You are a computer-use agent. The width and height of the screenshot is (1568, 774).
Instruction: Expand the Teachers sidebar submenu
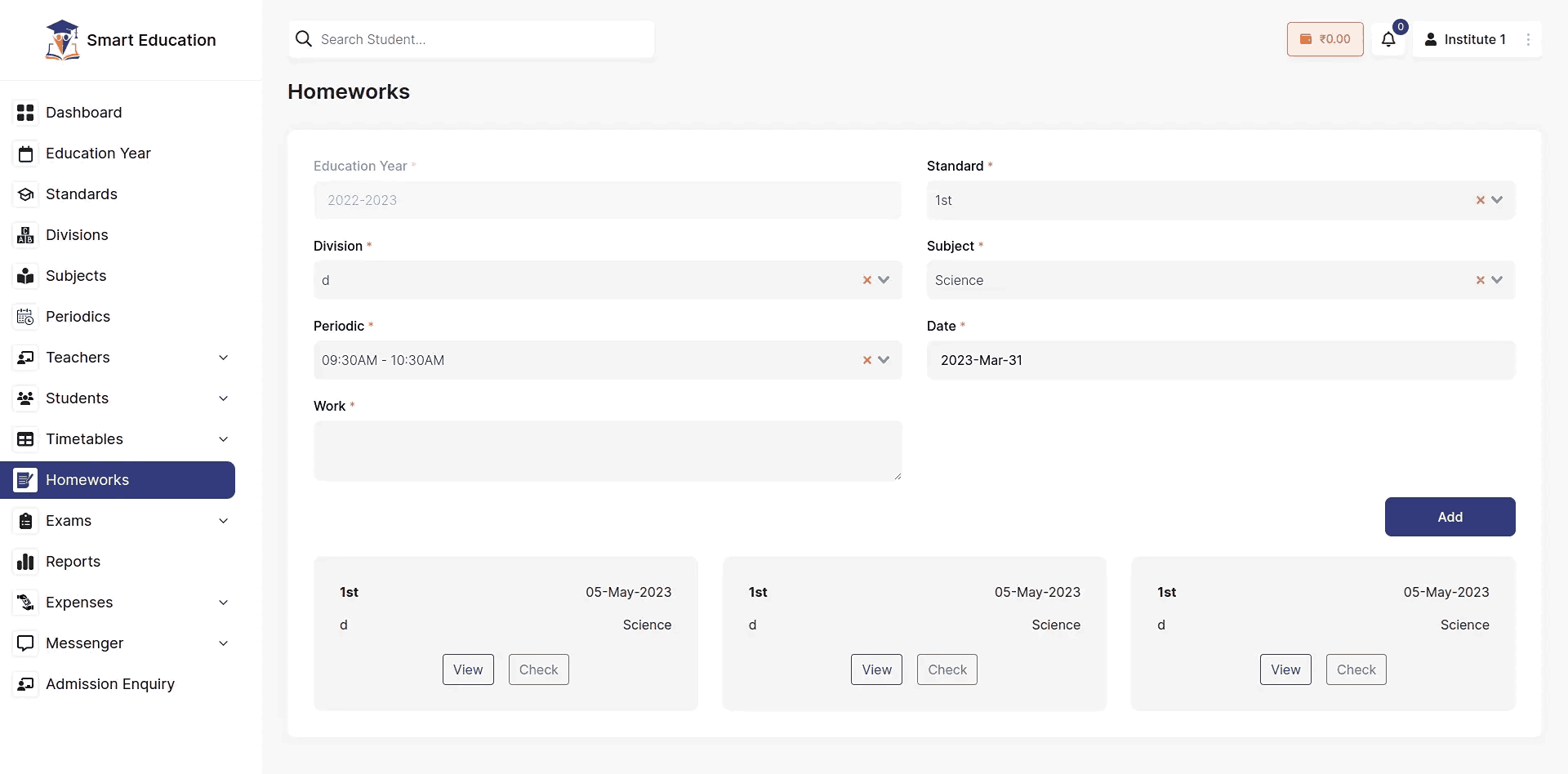tap(223, 358)
